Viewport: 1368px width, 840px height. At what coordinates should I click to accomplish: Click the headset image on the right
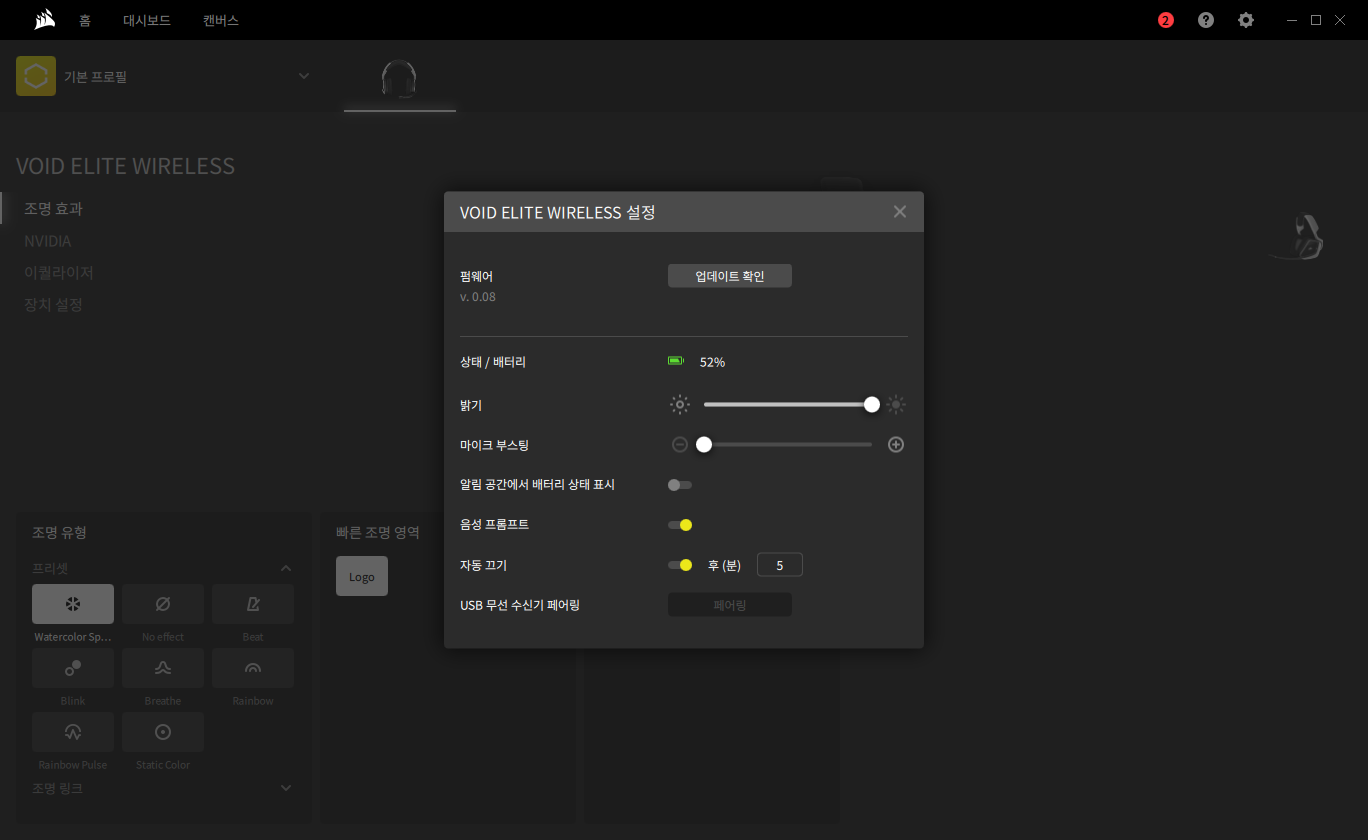pos(1298,237)
